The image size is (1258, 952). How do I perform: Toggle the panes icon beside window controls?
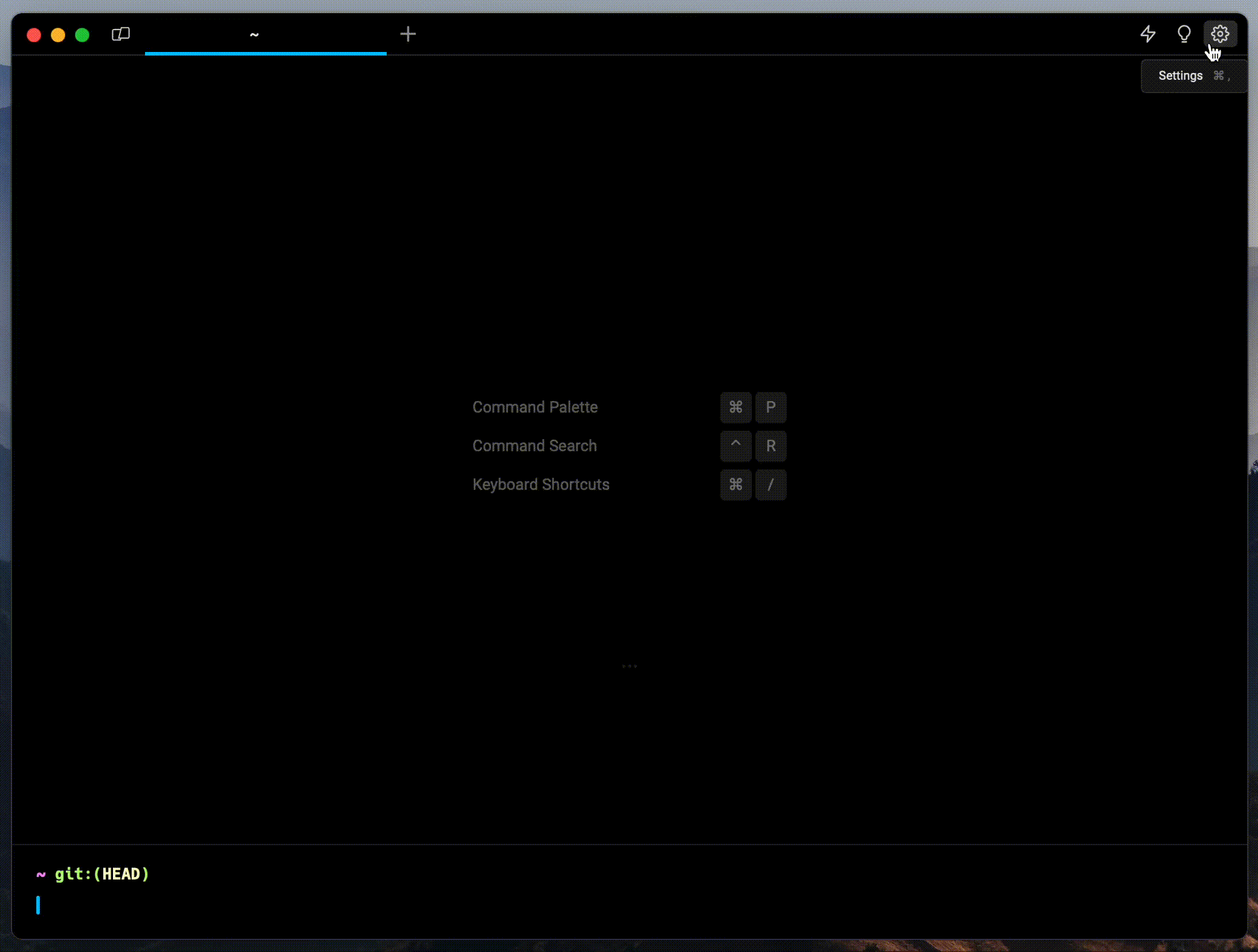[x=121, y=34]
